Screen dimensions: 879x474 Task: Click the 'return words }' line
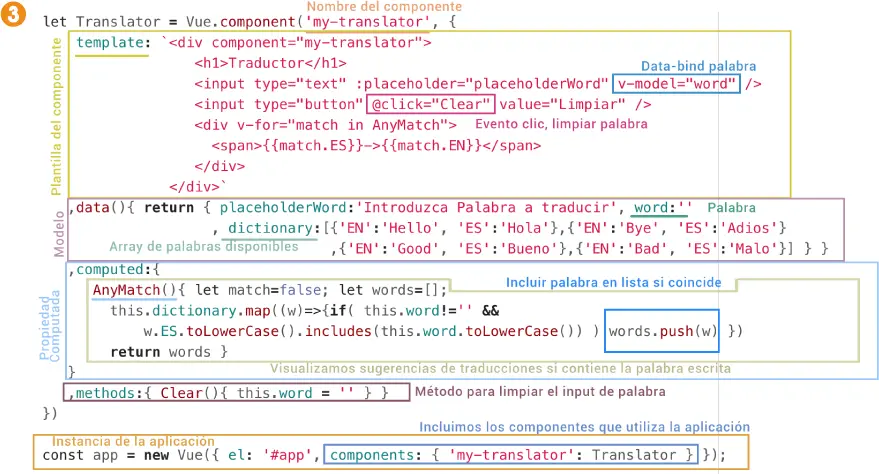pos(169,352)
